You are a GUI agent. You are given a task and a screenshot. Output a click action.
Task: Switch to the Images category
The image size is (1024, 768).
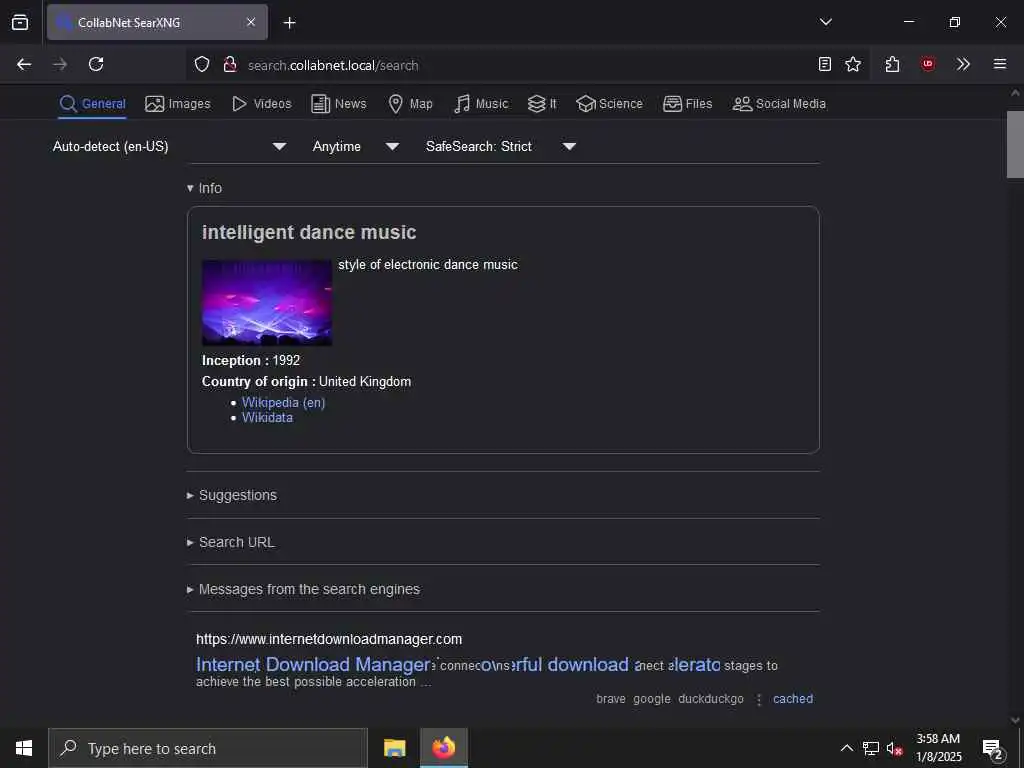[x=178, y=104]
